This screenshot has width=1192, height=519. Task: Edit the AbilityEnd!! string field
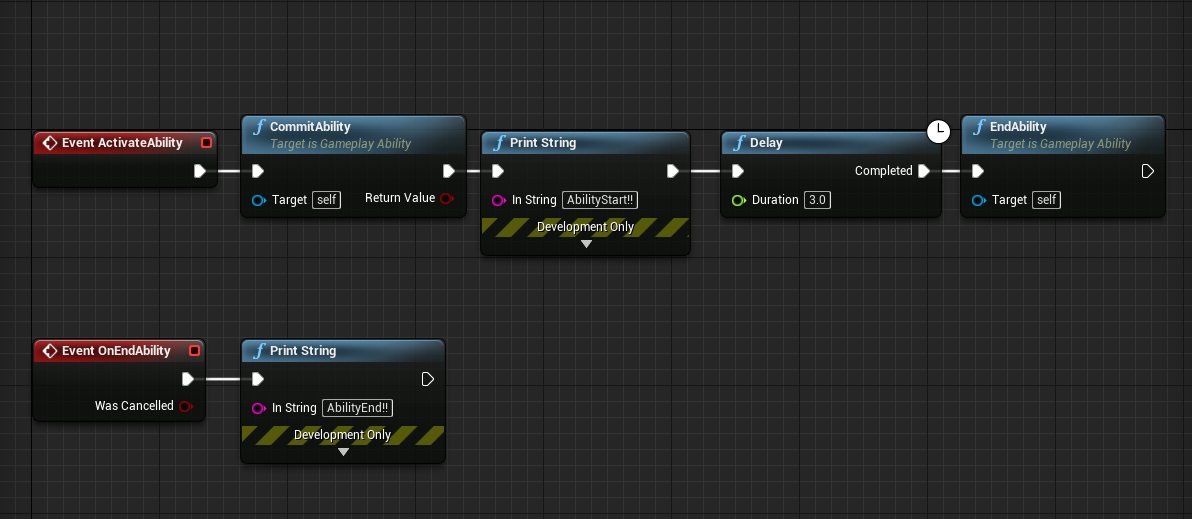click(x=357, y=408)
